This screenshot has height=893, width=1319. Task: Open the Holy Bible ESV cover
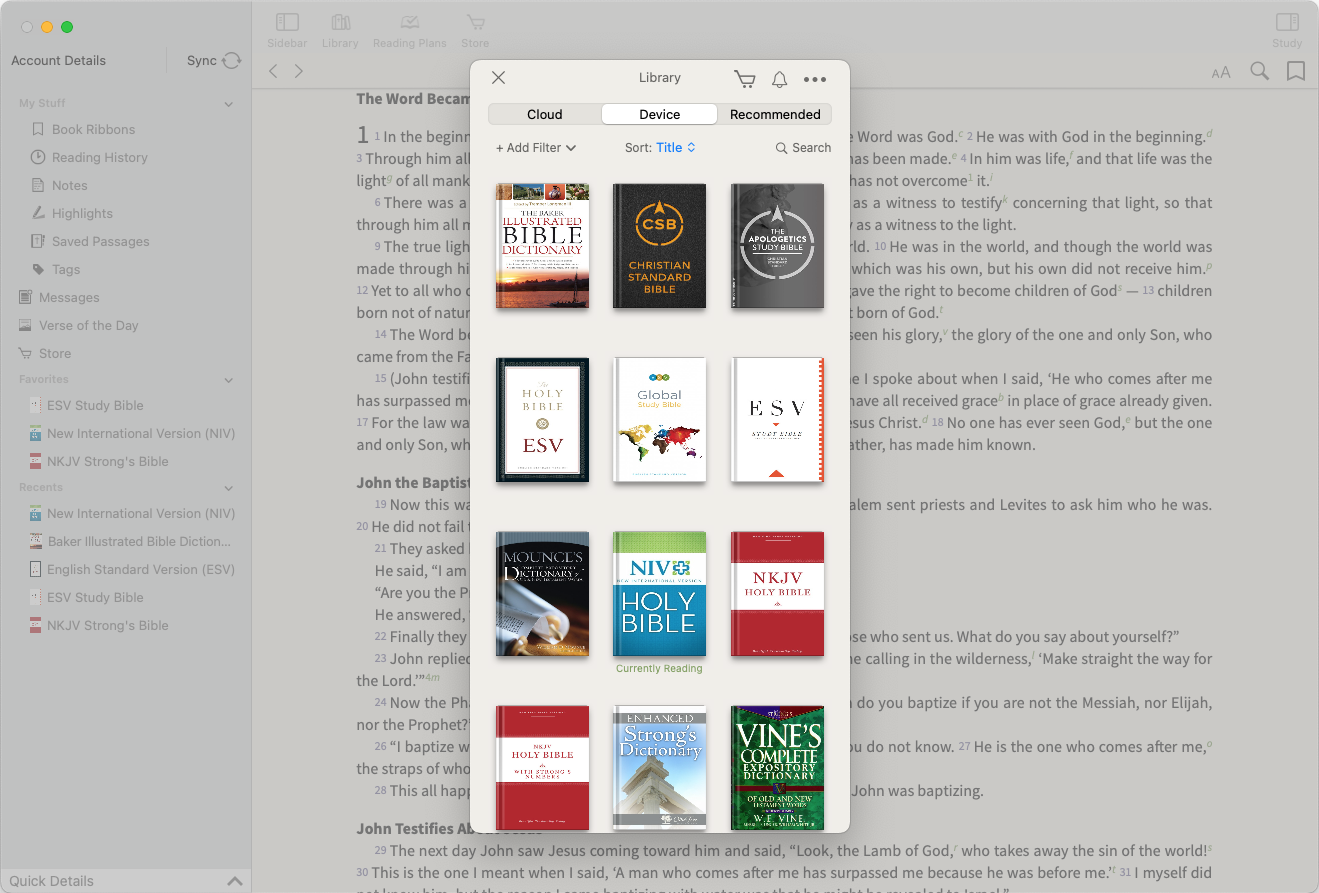click(x=542, y=420)
